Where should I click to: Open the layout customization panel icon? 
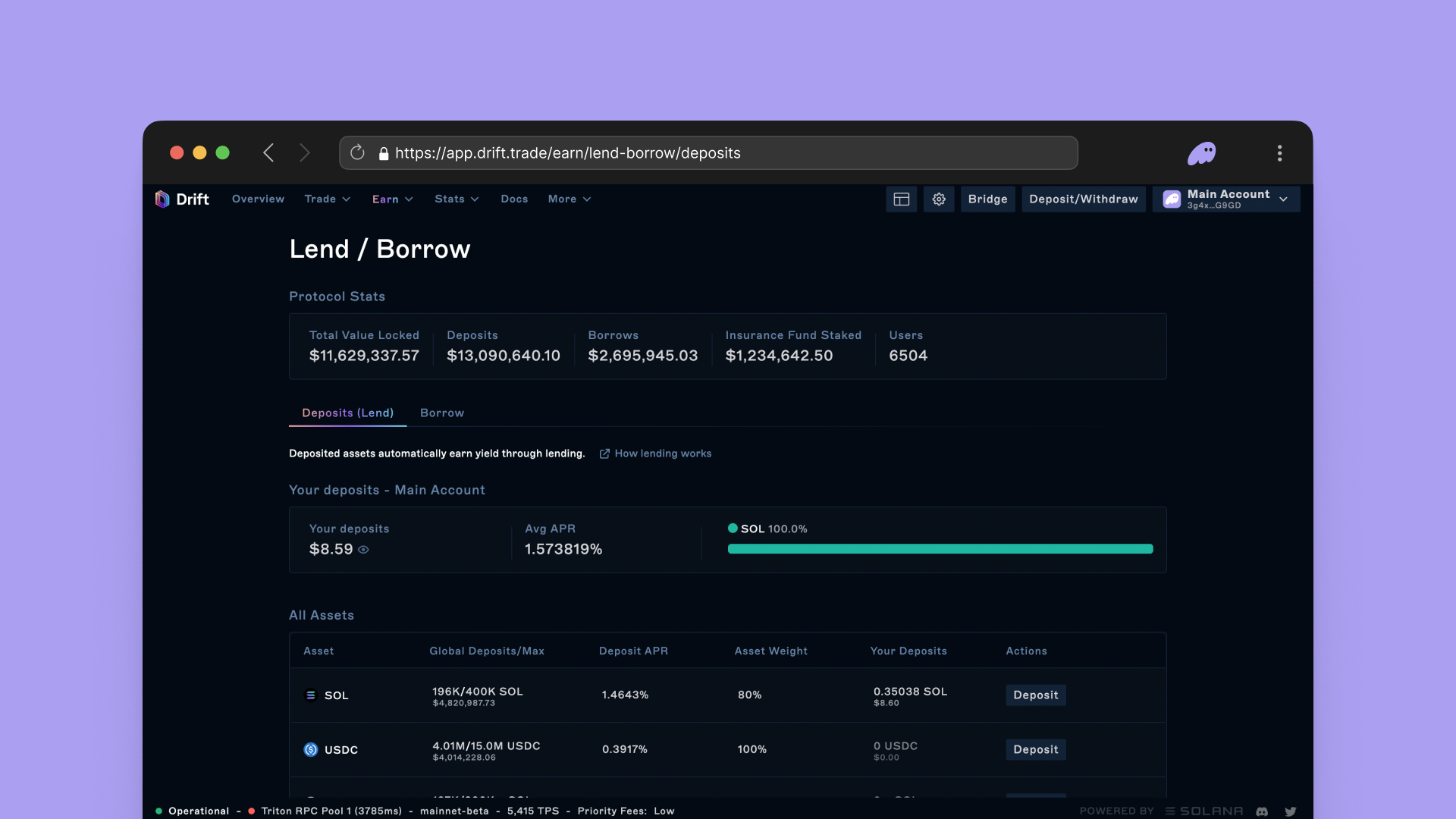(901, 199)
